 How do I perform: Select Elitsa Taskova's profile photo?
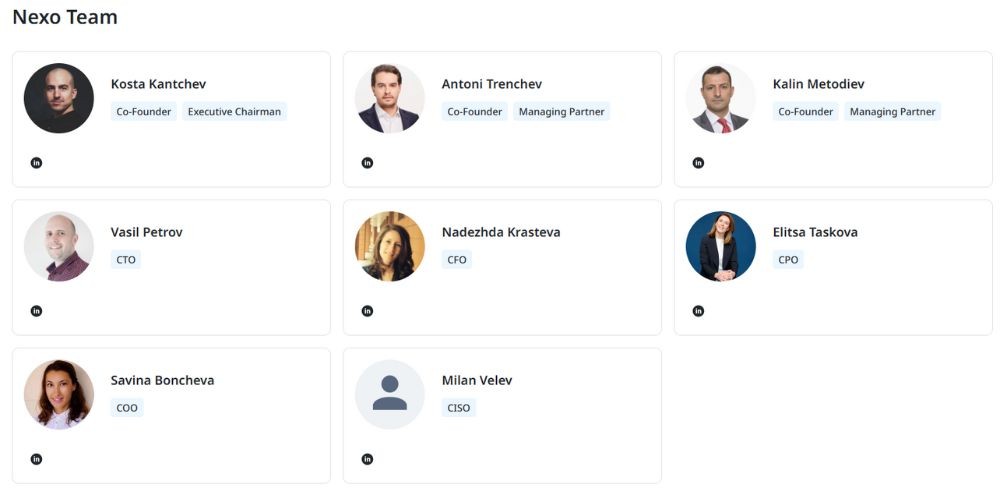pyautogui.click(x=721, y=246)
